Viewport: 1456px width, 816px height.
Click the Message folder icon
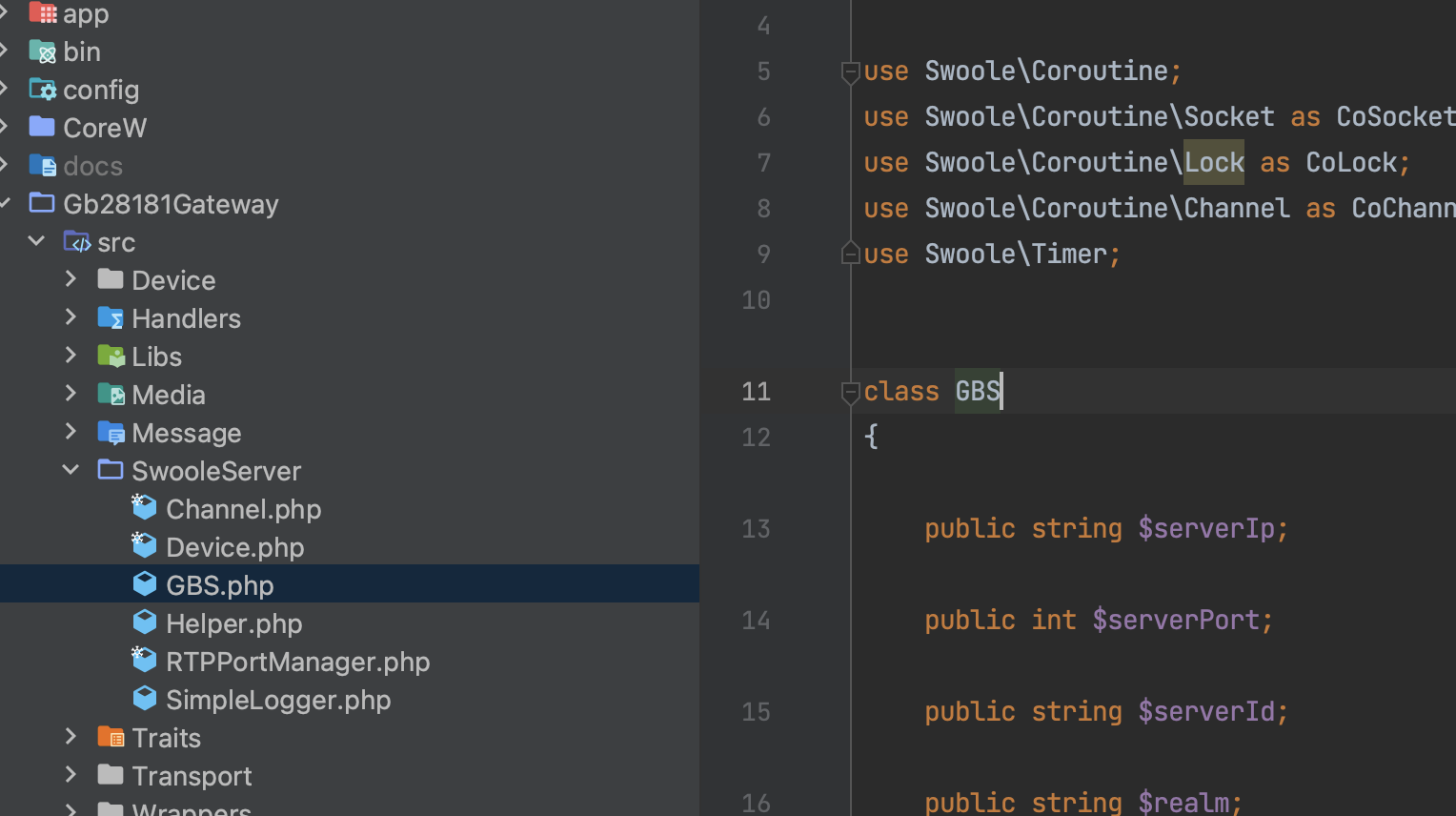tap(111, 432)
